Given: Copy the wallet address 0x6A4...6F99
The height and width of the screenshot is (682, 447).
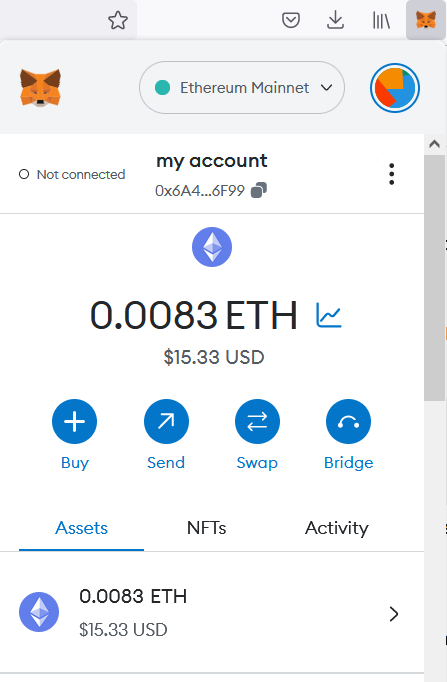Looking at the screenshot, I should coord(259,191).
